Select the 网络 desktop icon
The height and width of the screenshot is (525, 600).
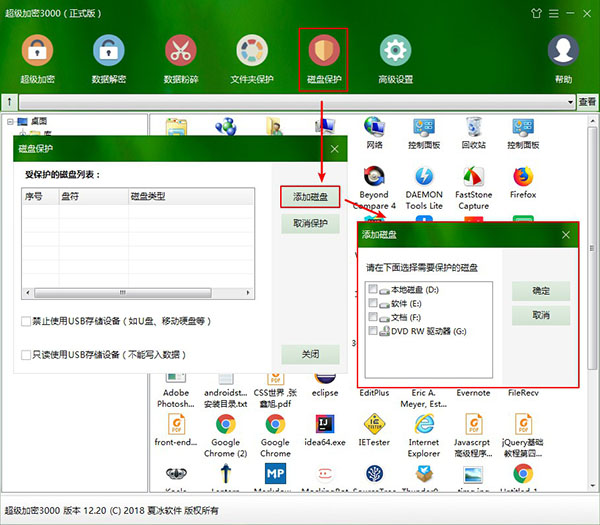(x=374, y=133)
